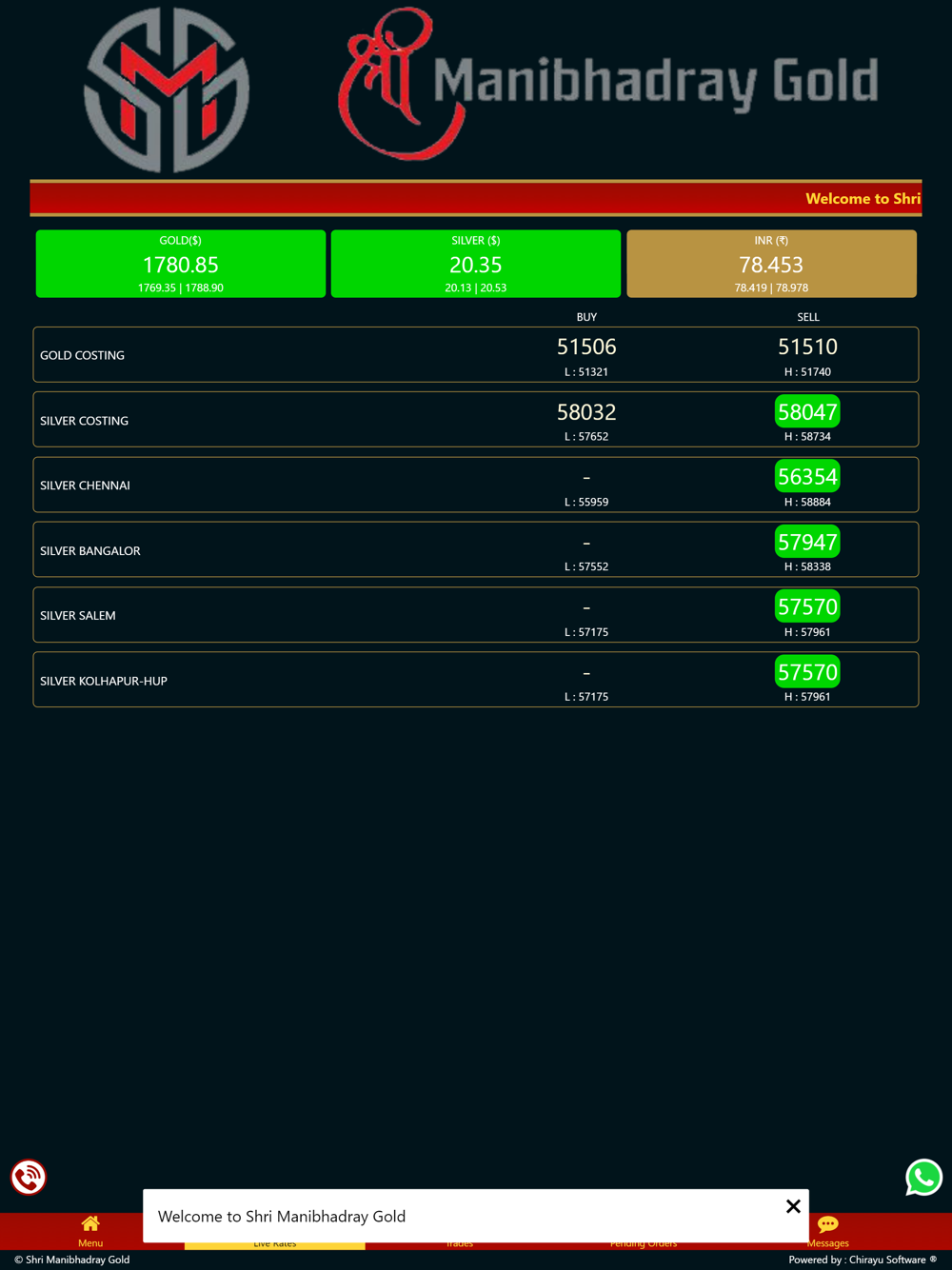Switch to the Trades tab
The width and height of the screenshot is (952, 1270).
[x=459, y=1243]
